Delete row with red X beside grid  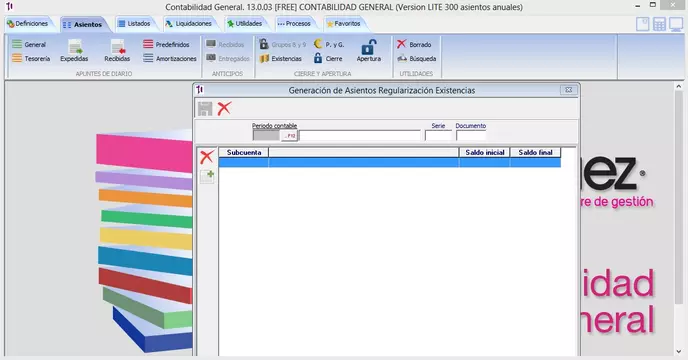pos(207,157)
